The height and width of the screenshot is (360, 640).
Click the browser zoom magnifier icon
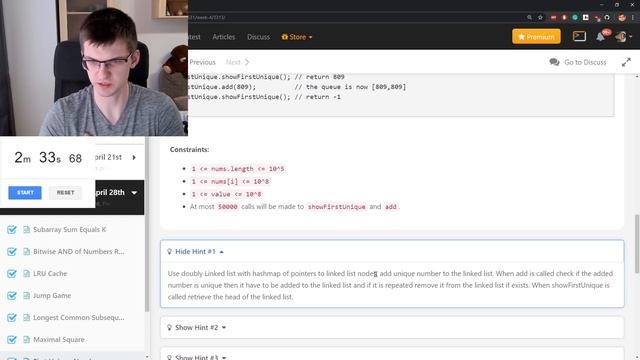[x=529, y=18]
